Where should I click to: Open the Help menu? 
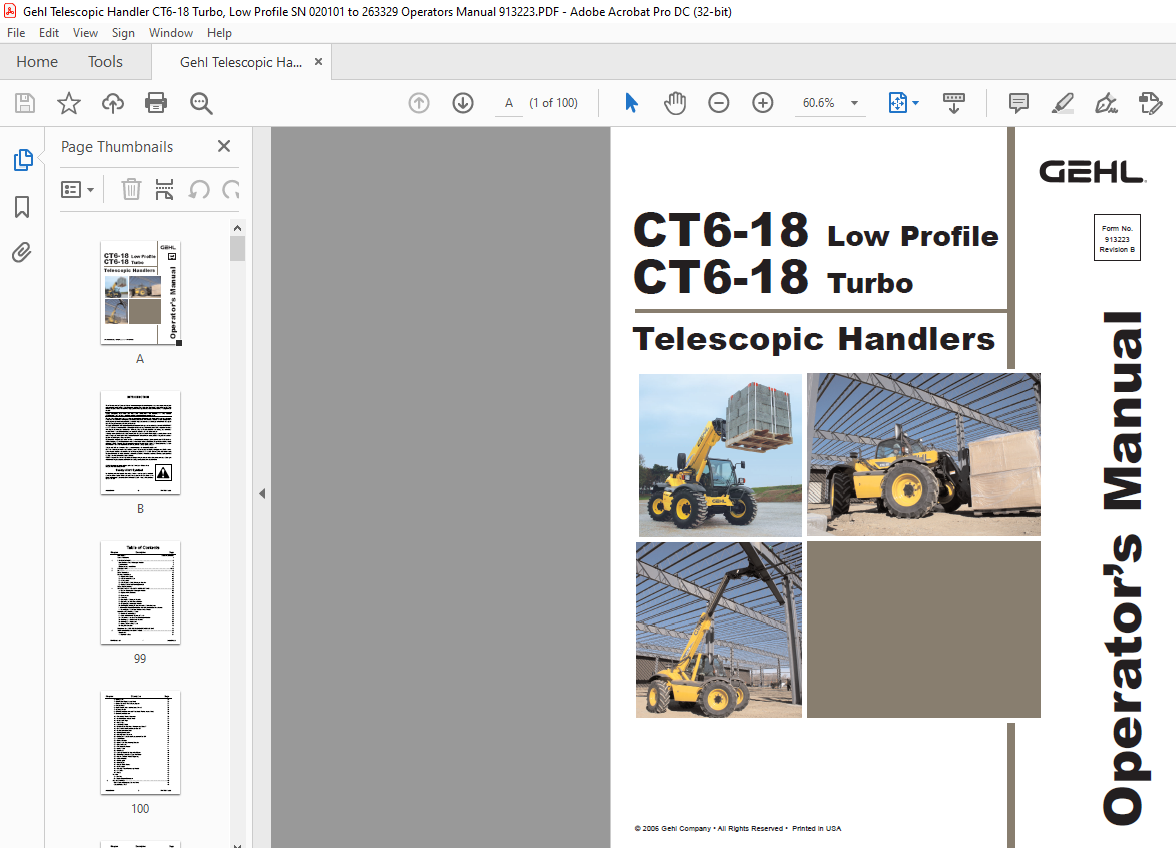219,33
